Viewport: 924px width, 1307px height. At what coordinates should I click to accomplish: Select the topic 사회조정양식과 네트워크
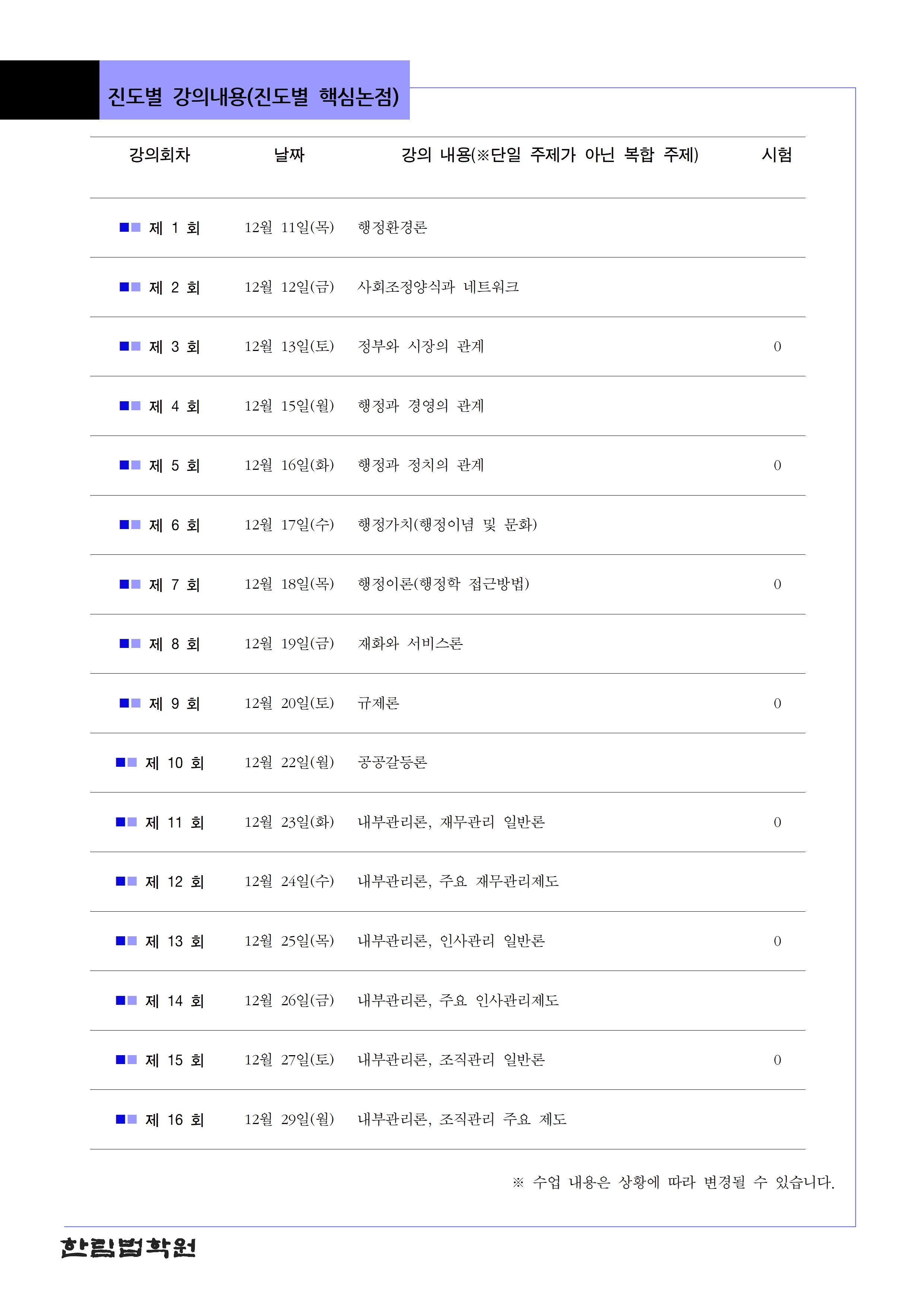[438, 287]
